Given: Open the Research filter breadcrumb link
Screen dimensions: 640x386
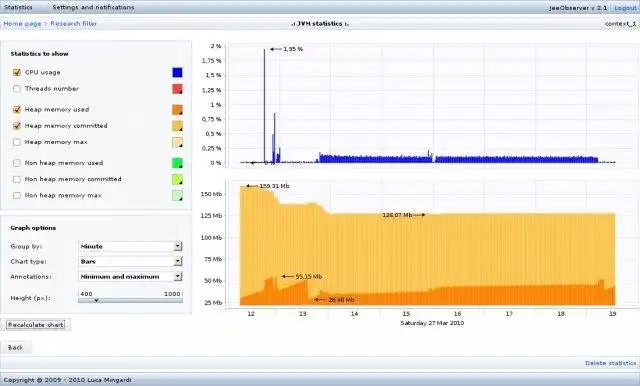Looking at the screenshot, I should 73,24.
